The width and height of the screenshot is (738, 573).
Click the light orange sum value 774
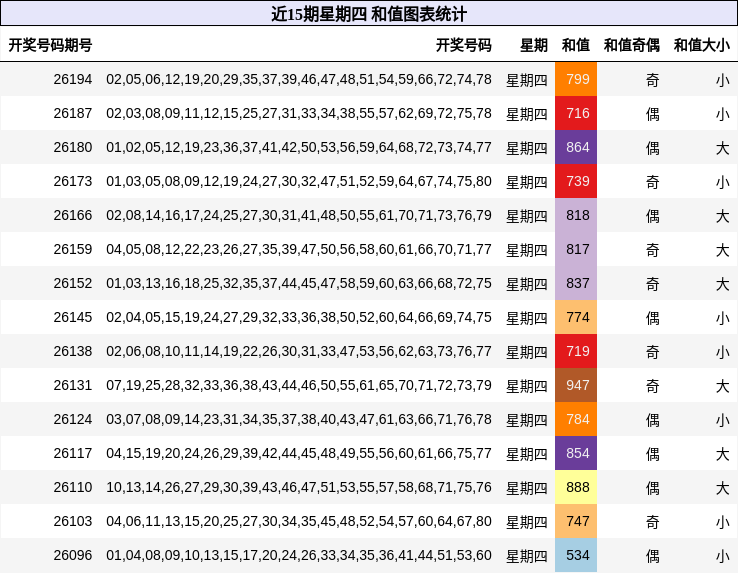pyautogui.click(x=576, y=317)
